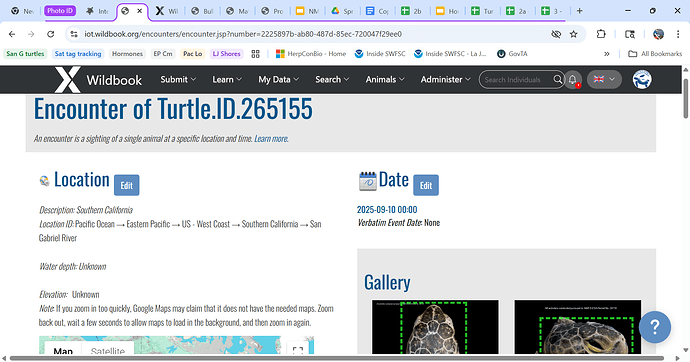The image size is (690, 362).
Task: Follow the Learn more link
Action: (271, 139)
